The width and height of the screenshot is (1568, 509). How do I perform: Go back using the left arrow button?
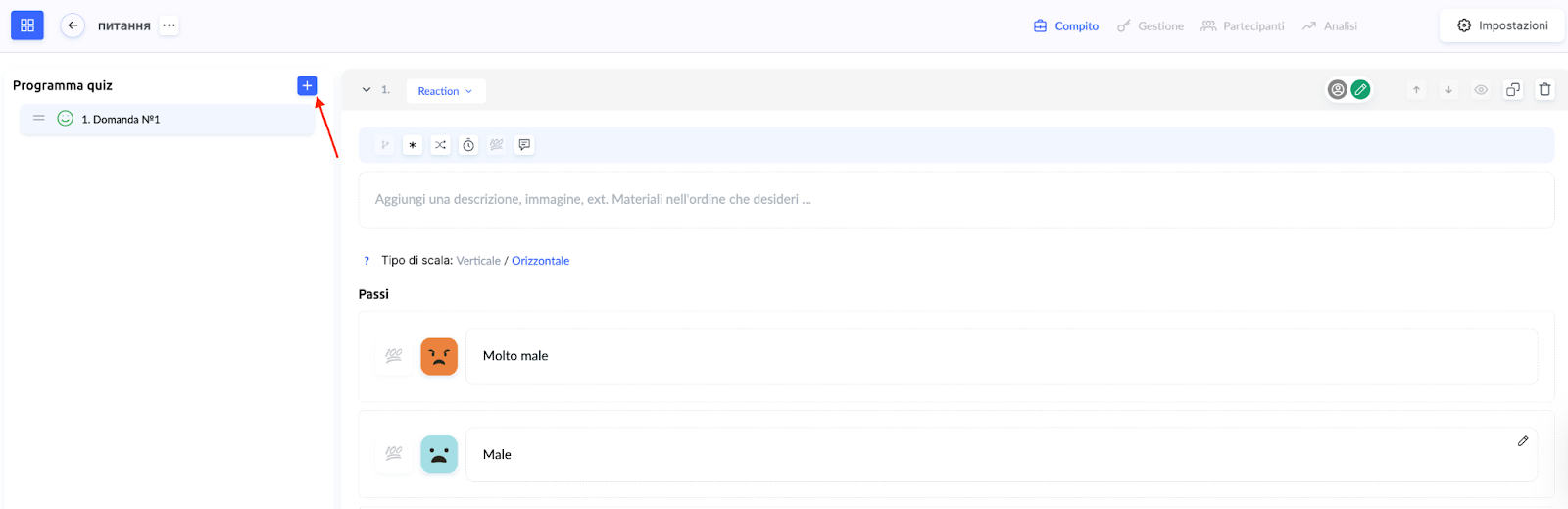tap(73, 25)
